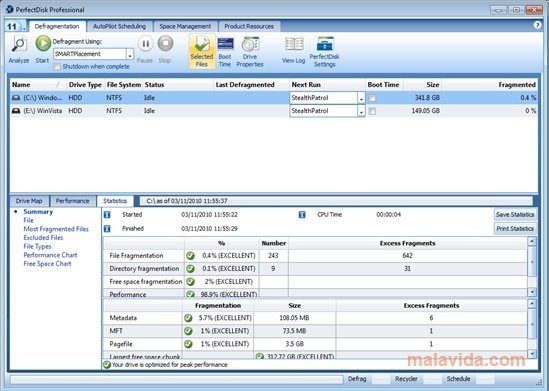Click the C:\ Windows drive icon

pos(16,98)
